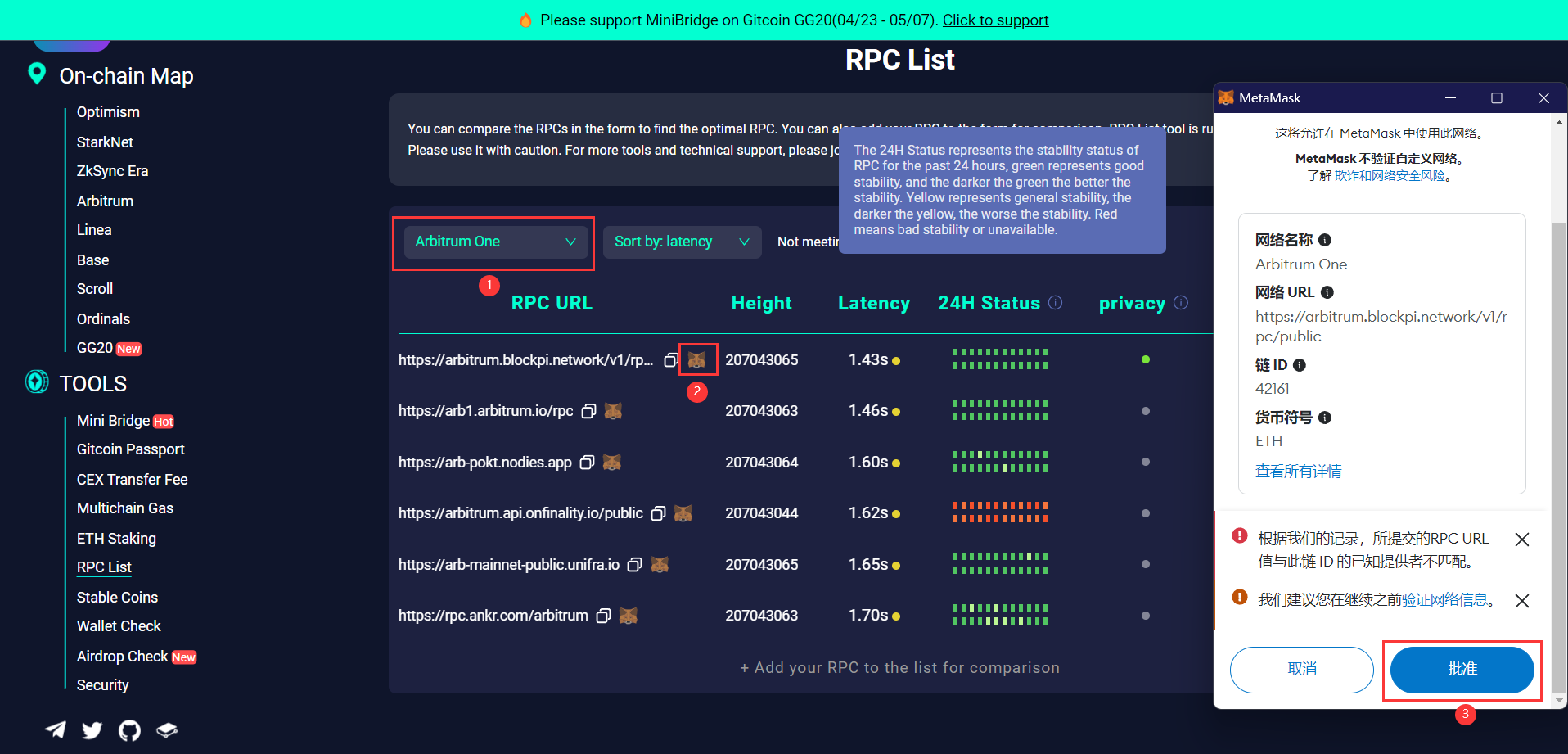Viewport: 1568px width, 754px height.
Task: Click MetaMask fox icon for unifra.io RPC
Action: 660,565
